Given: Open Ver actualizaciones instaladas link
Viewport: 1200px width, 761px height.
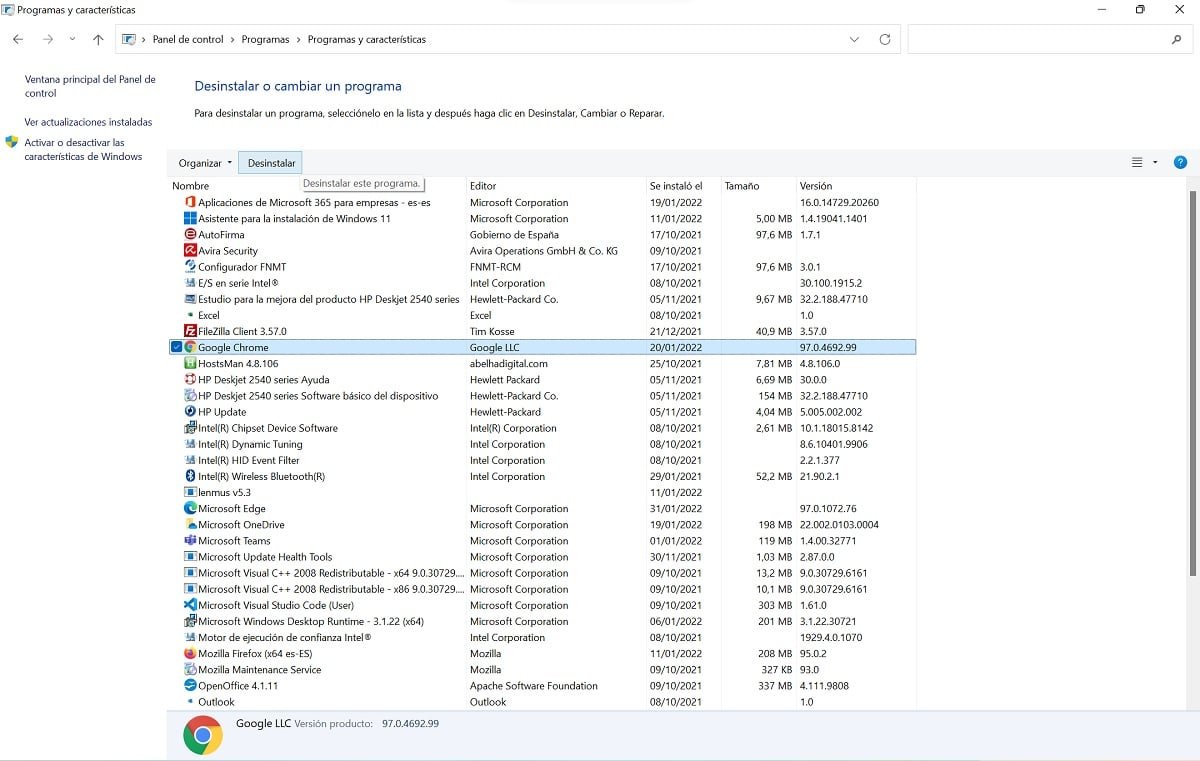Looking at the screenshot, I should click(88, 122).
